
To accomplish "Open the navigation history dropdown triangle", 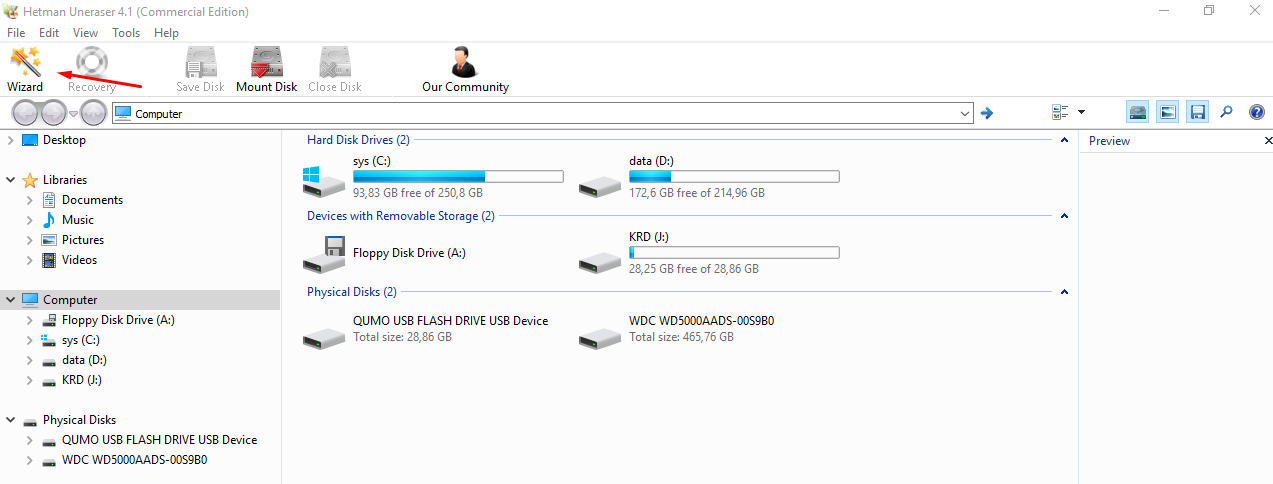I will 73,114.
